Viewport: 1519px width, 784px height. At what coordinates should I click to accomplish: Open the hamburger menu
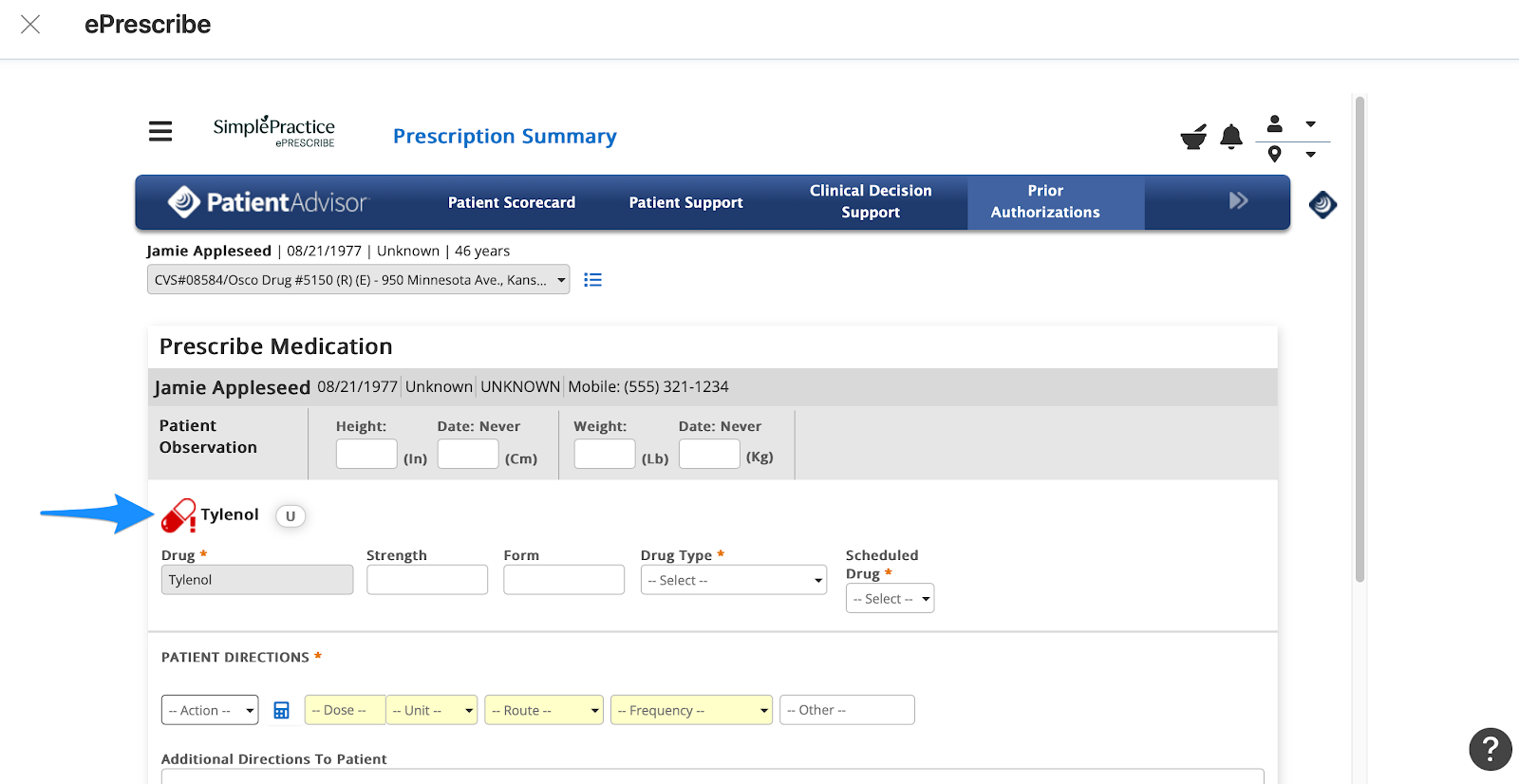click(160, 131)
